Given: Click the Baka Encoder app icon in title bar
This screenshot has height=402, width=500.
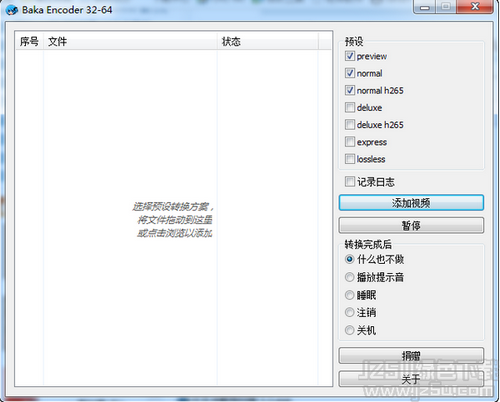Looking at the screenshot, I should pyautogui.click(x=12, y=10).
